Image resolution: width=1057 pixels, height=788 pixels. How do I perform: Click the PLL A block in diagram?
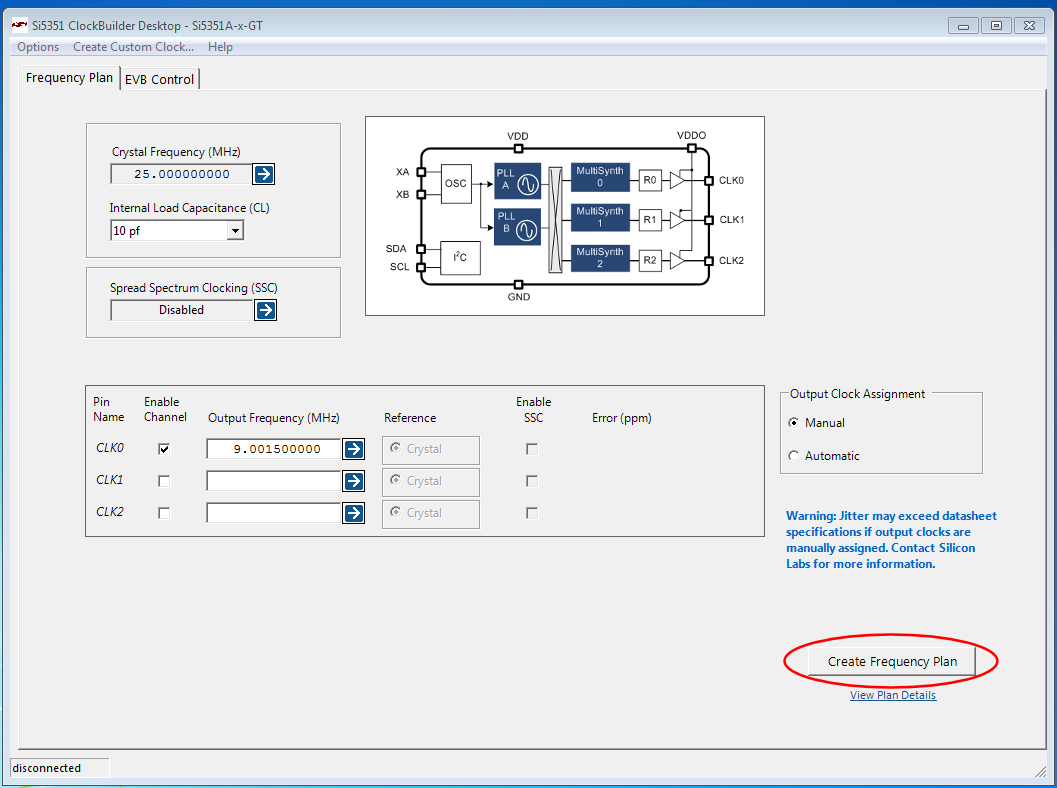(517, 183)
